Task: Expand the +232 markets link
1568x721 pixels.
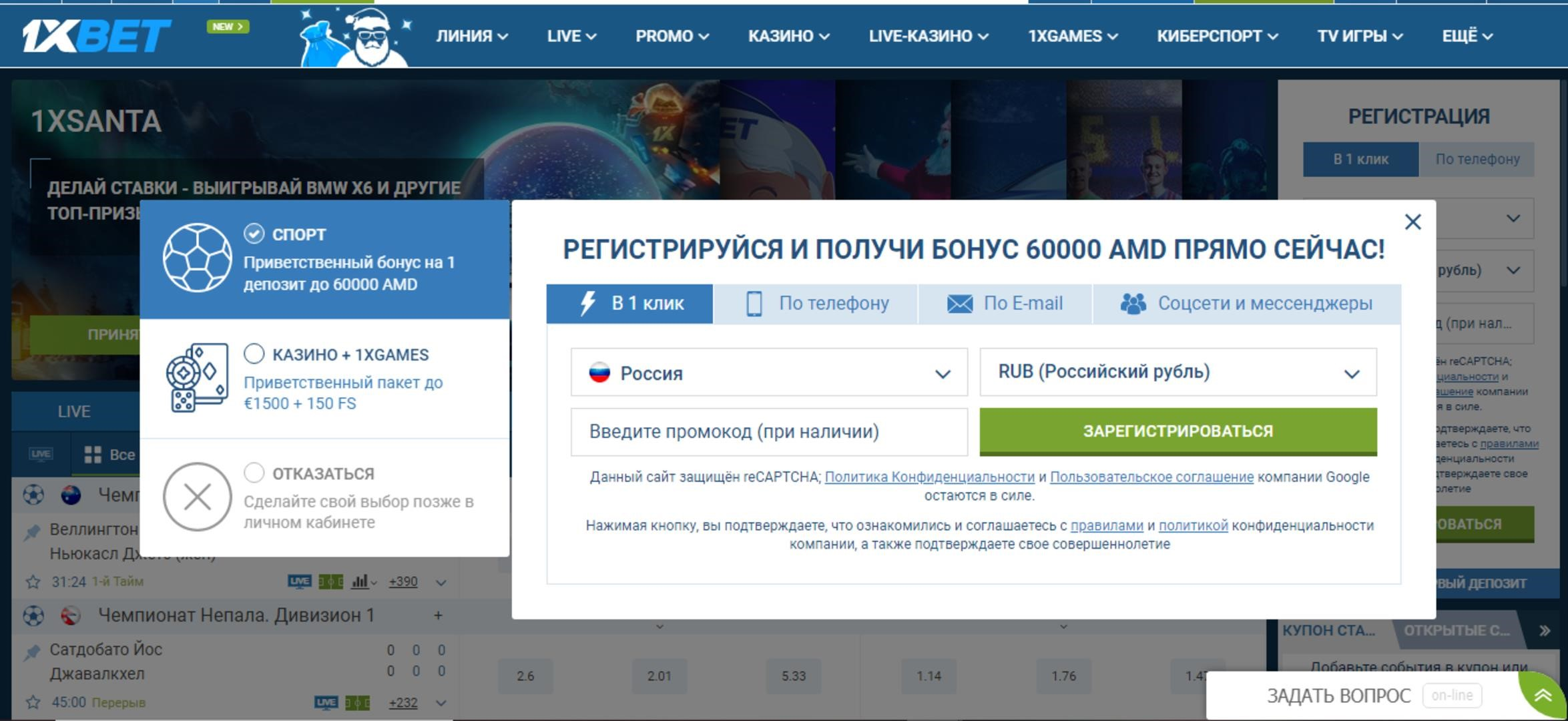Action: [403, 702]
